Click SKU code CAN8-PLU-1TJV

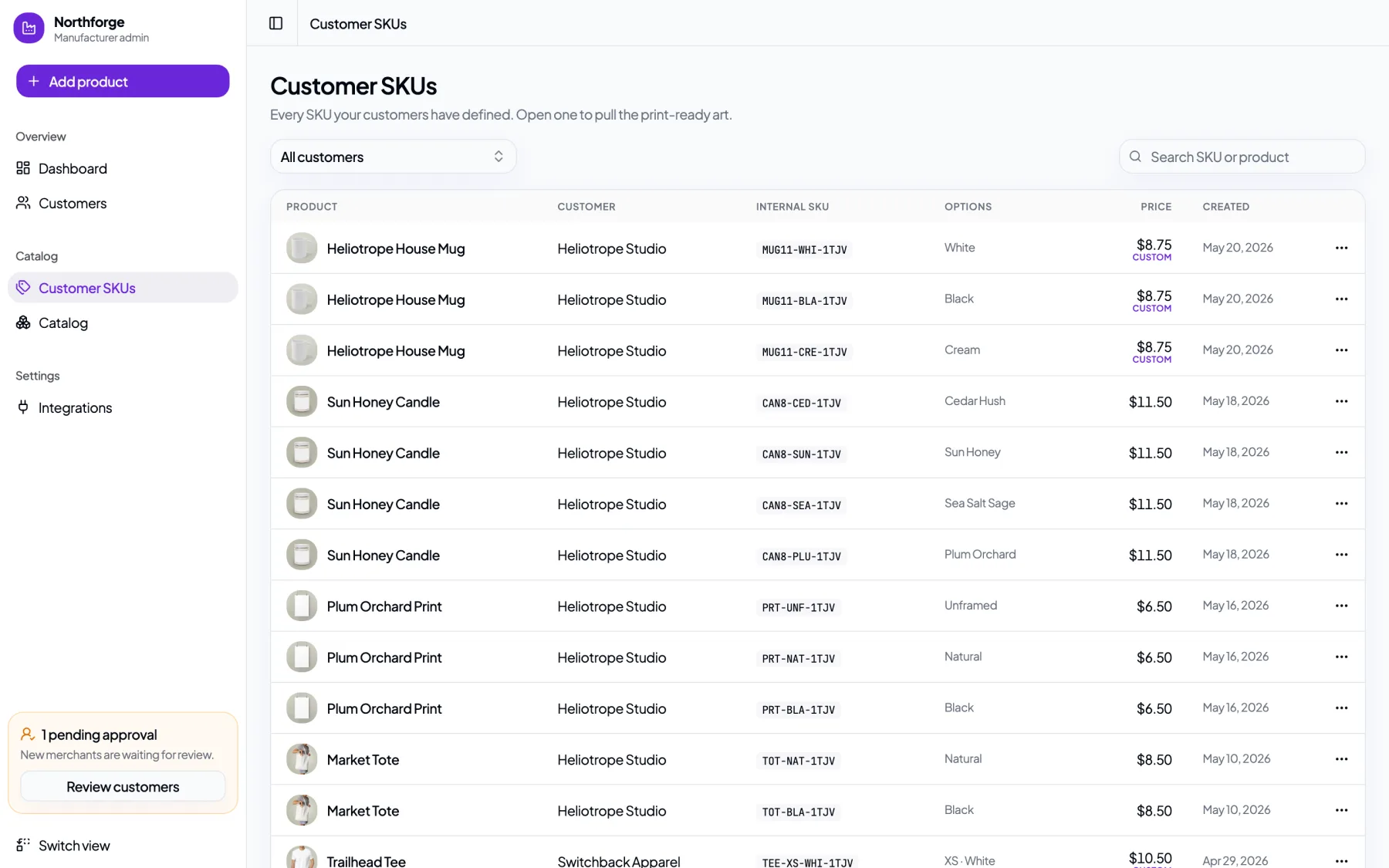point(801,556)
